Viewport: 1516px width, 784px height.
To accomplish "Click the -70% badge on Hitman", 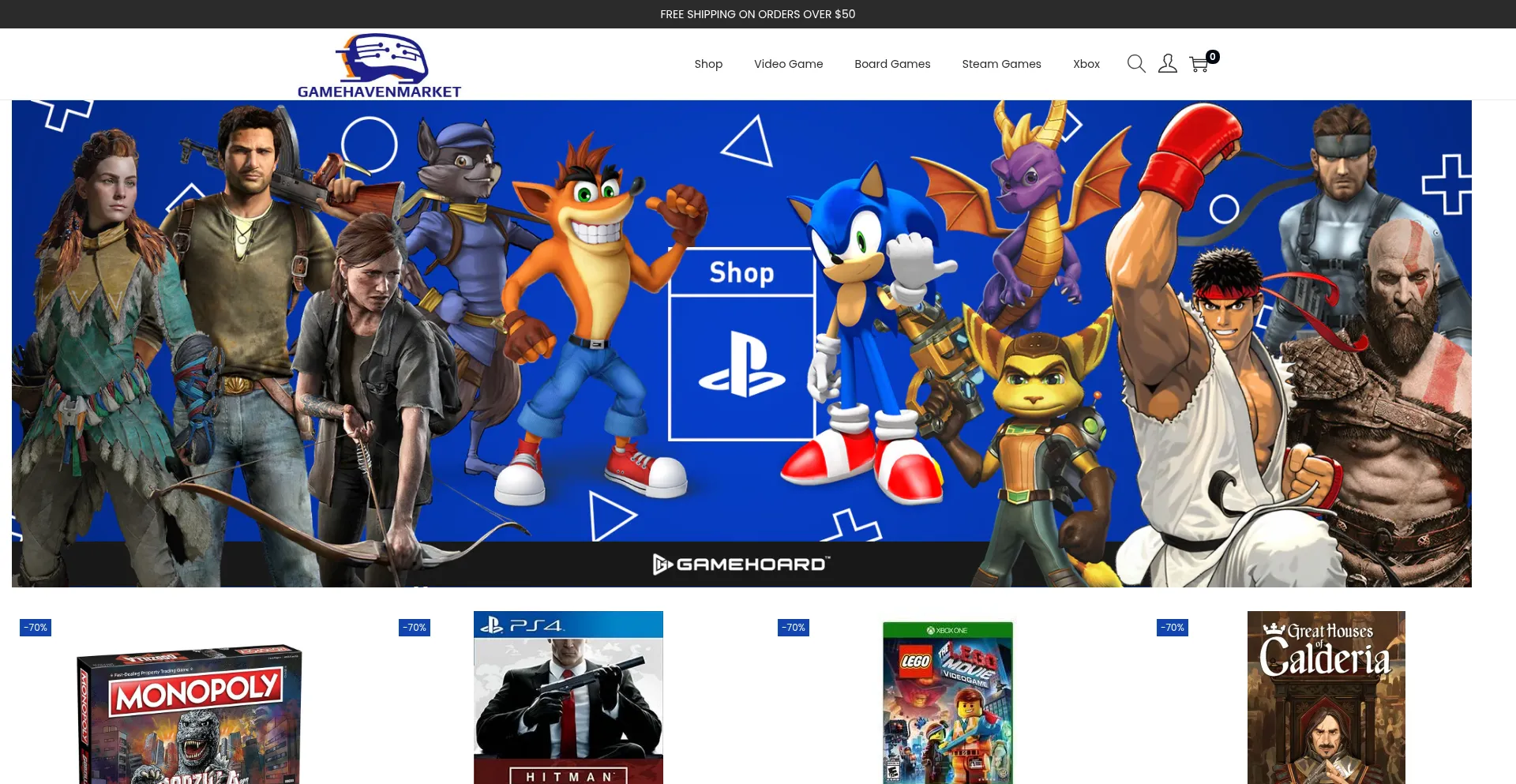I will click(414, 627).
